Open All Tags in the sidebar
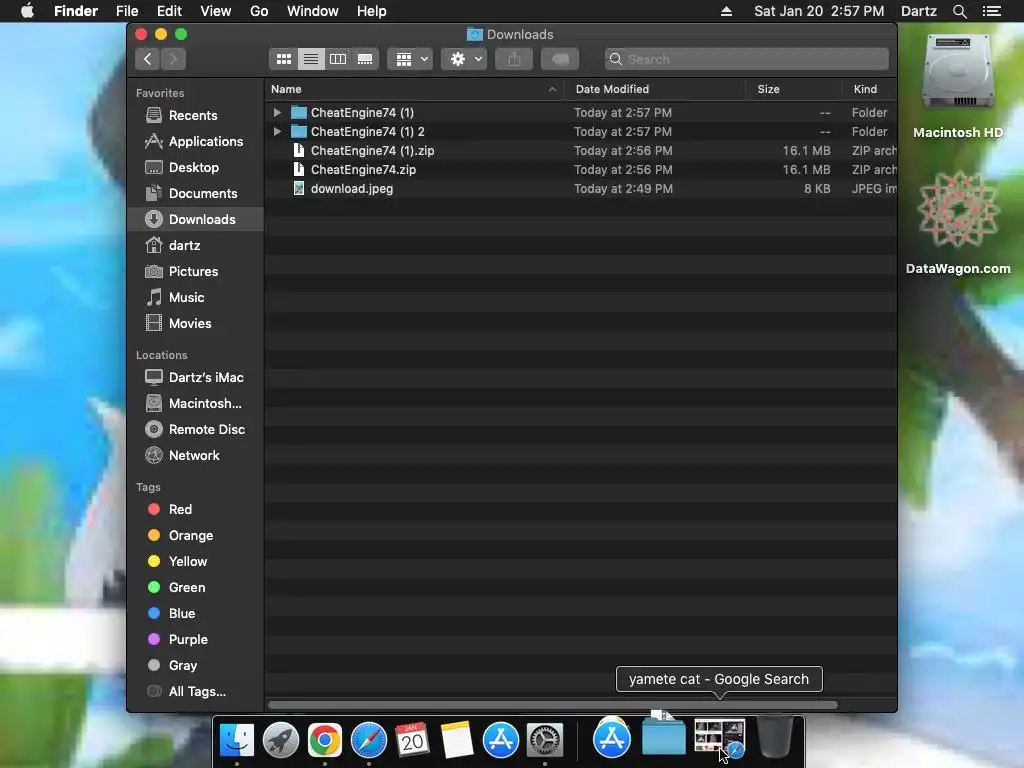Screen dimensions: 1024x768 (x=195, y=692)
